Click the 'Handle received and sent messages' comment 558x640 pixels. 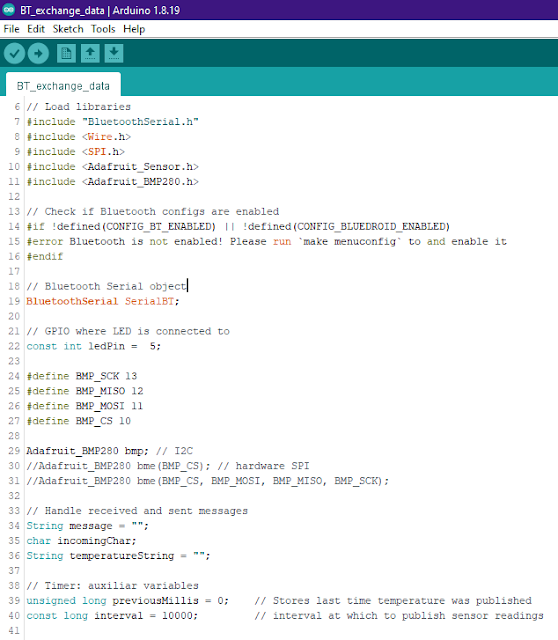[x=137, y=511]
